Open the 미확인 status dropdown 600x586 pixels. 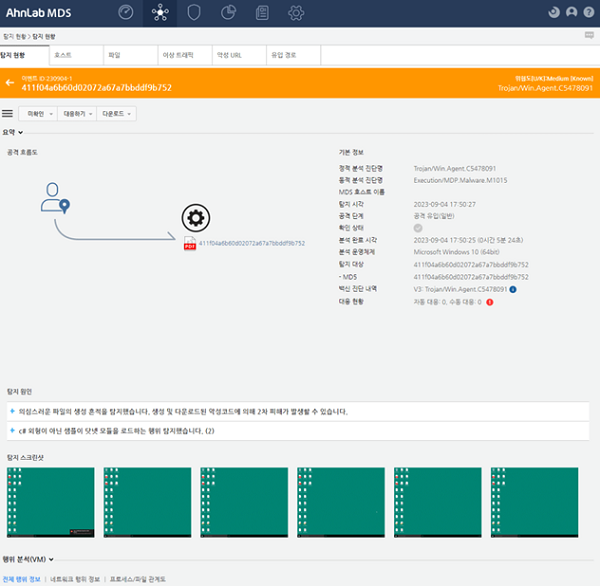click(38, 114)
